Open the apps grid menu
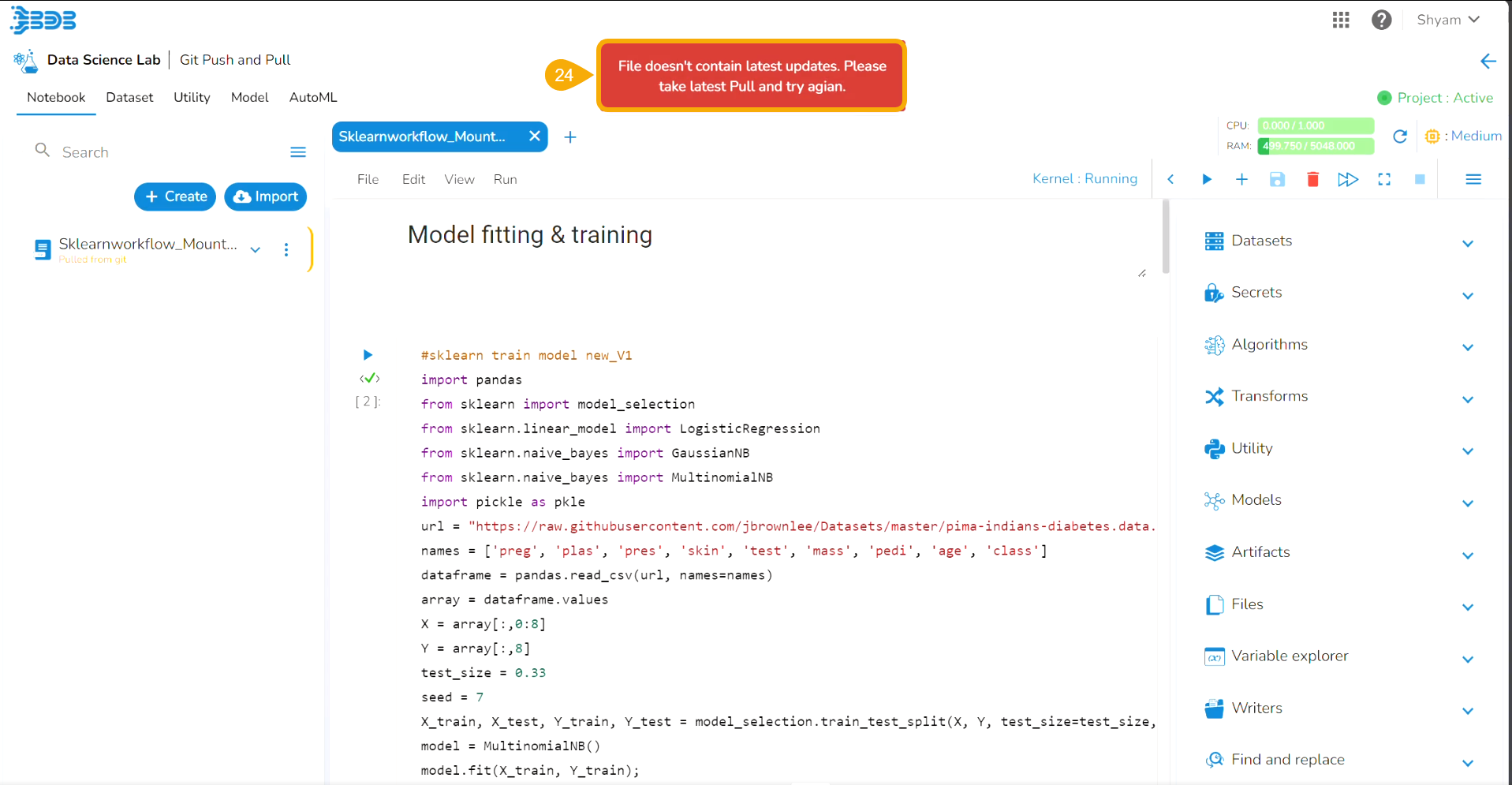The height and width of the screenshot is (785, 1512). [1341, 20]
